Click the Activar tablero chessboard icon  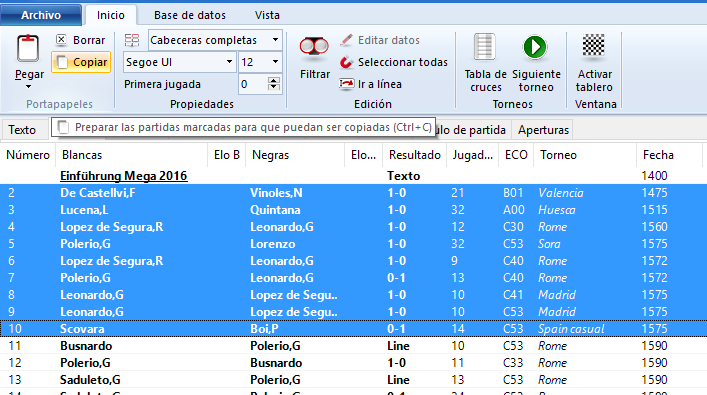coord(593,45)
